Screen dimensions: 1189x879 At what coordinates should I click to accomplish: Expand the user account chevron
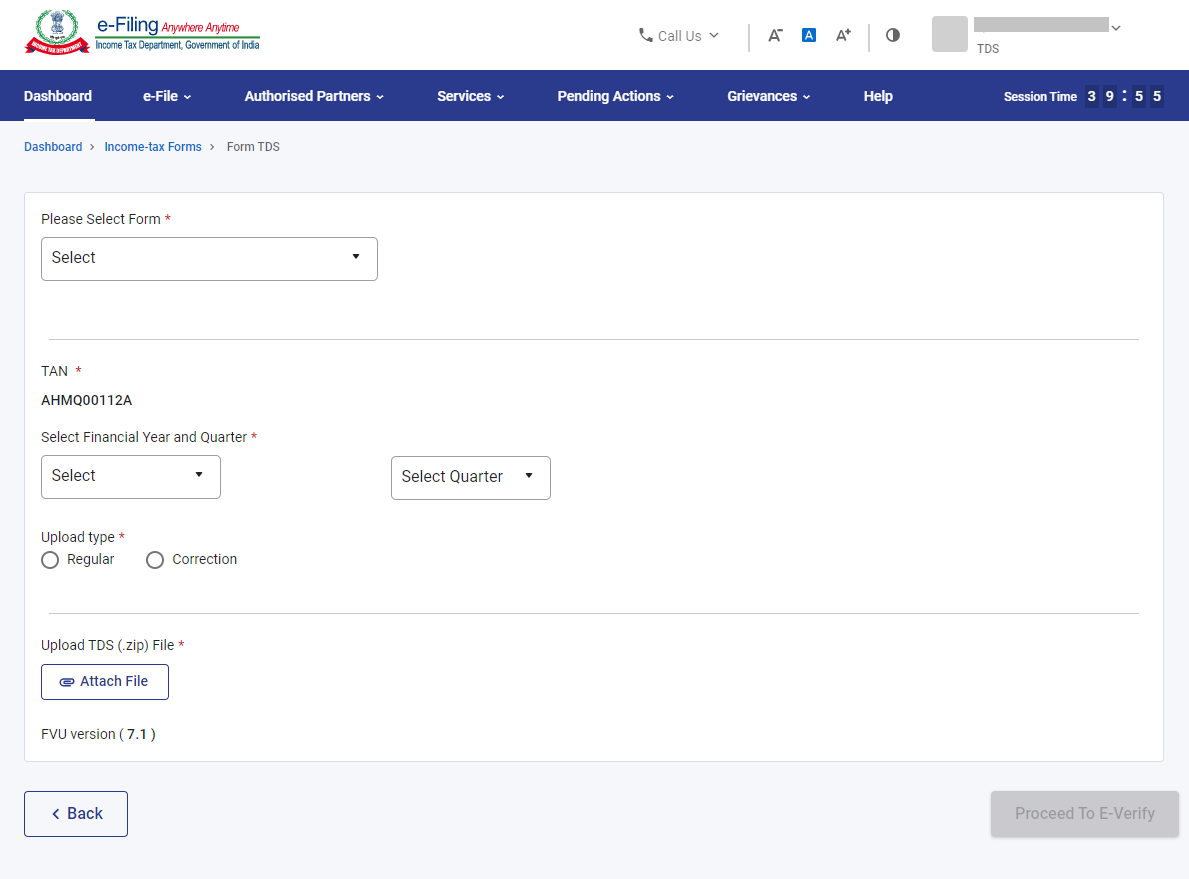pyautogui.click(x=1116, y=28)
